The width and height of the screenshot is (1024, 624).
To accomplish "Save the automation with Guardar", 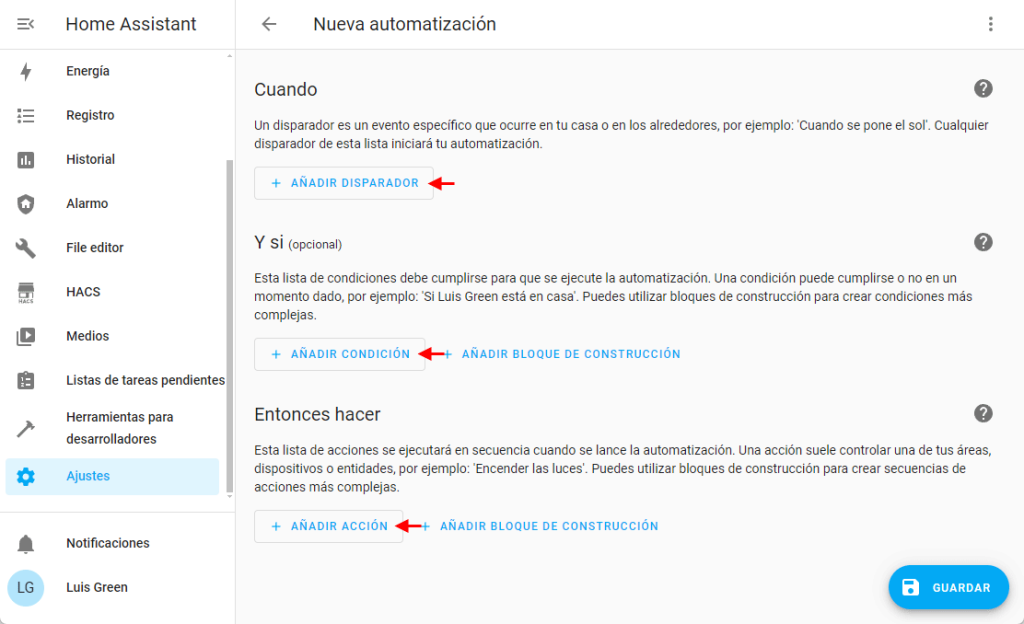I will [x=947, y=587].
